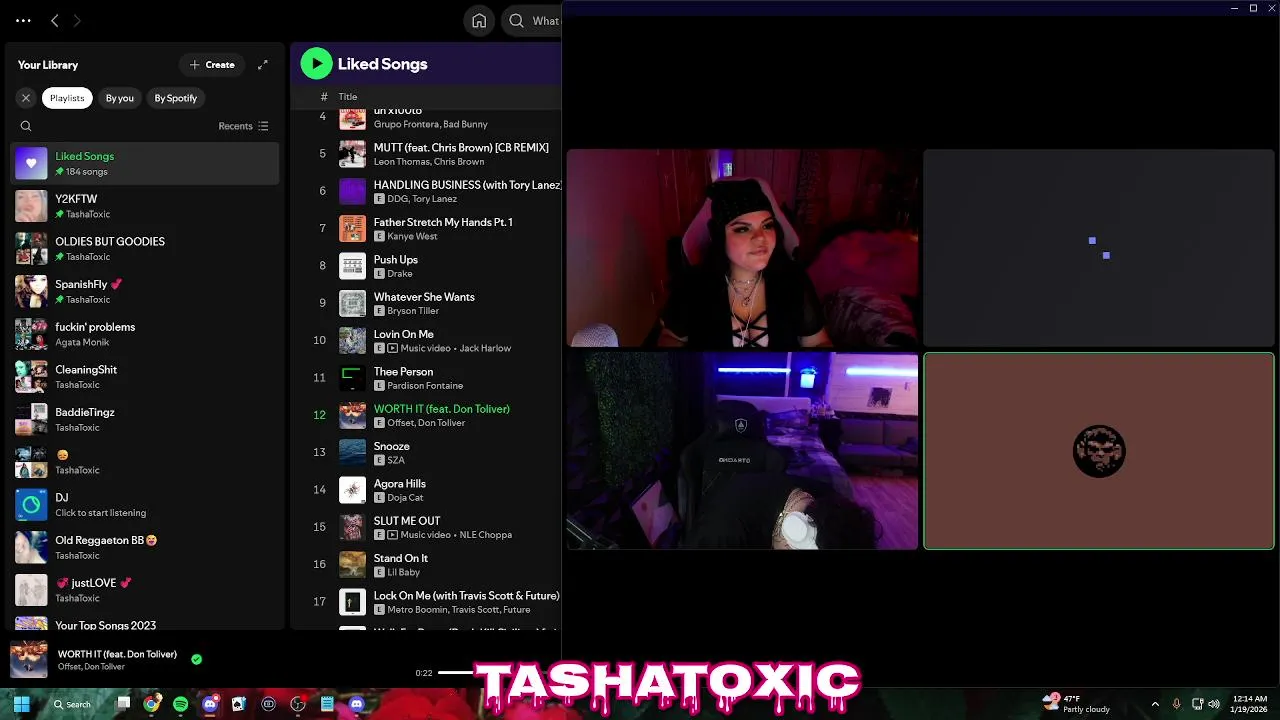The image size is (1280, 720).
Task: Search within Your Library via magnifier icon
Action: pos(26,126)
